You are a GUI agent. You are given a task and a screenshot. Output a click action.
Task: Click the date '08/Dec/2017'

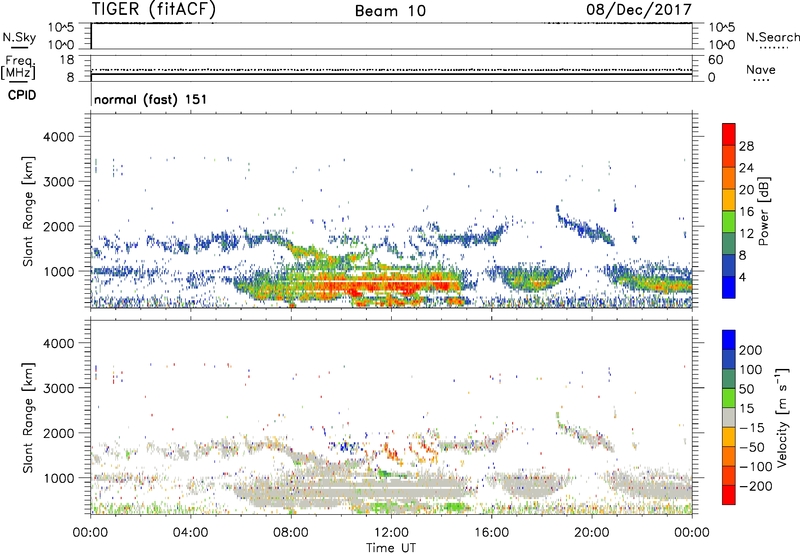point(639,10)
